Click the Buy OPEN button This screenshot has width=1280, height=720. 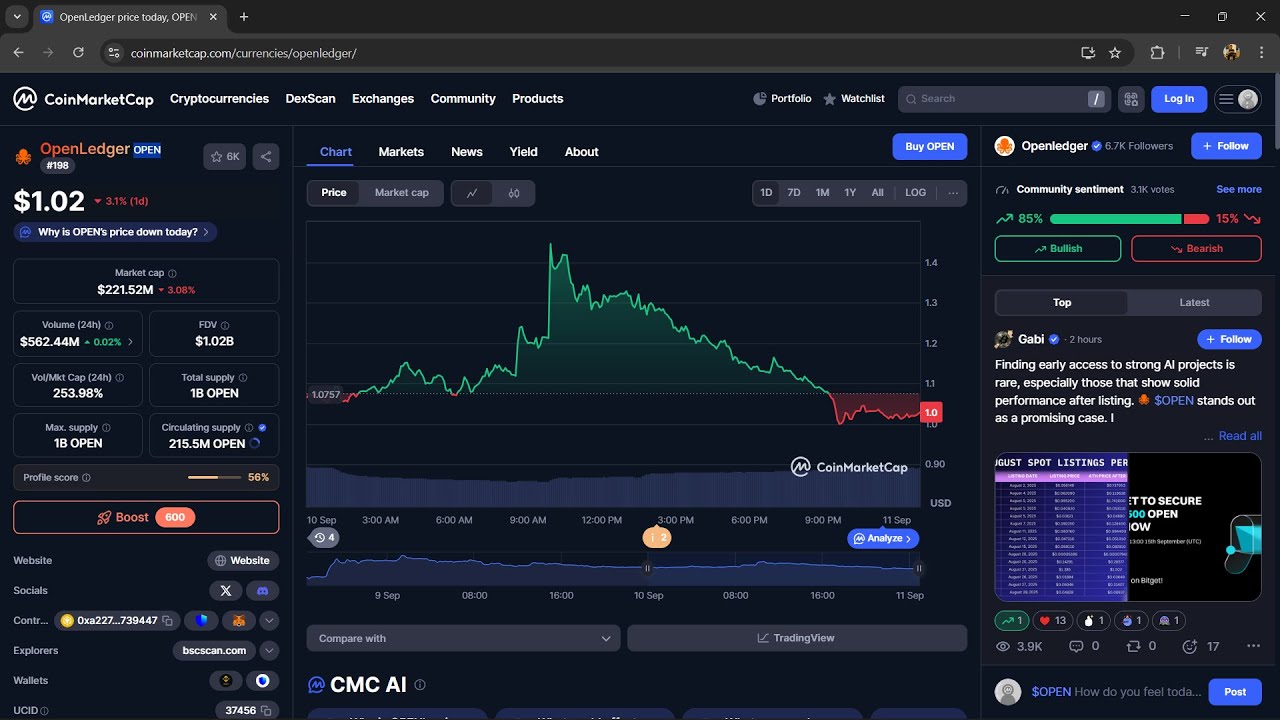coord(930,146)
